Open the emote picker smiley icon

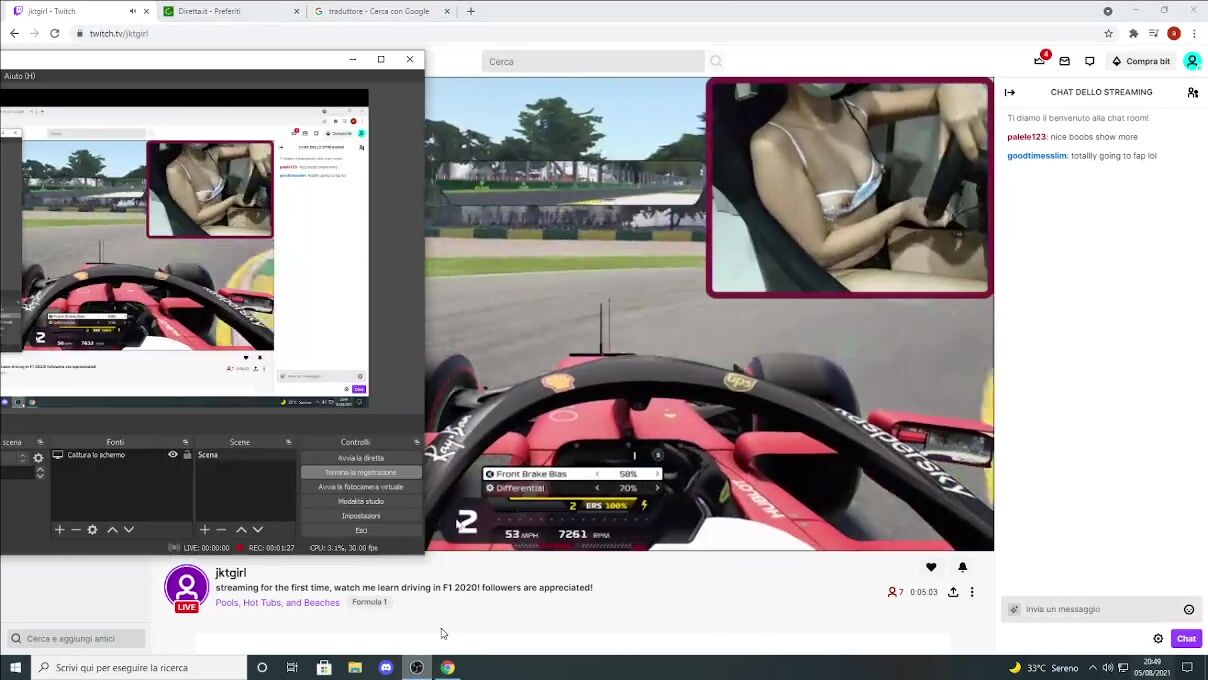tap(1188, 609)
